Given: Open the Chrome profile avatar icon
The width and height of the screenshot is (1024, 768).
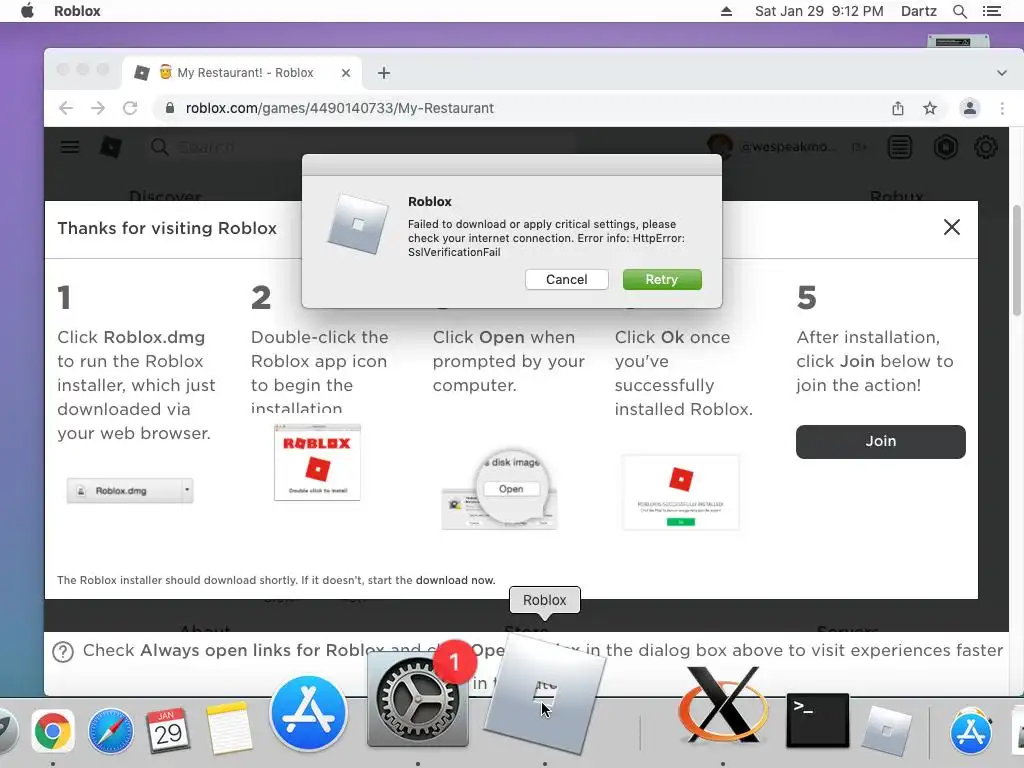Looking at the screenshot, I should click(970, 108).
